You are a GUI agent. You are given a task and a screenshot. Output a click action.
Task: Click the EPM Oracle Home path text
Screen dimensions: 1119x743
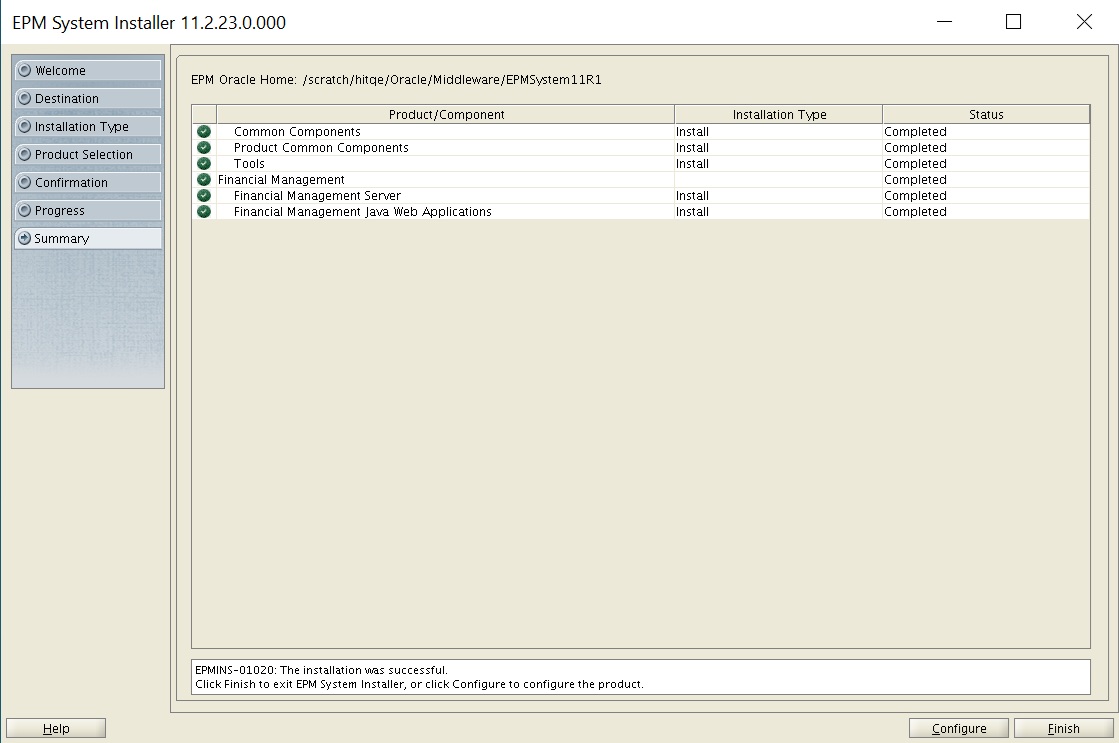point(452,79)
